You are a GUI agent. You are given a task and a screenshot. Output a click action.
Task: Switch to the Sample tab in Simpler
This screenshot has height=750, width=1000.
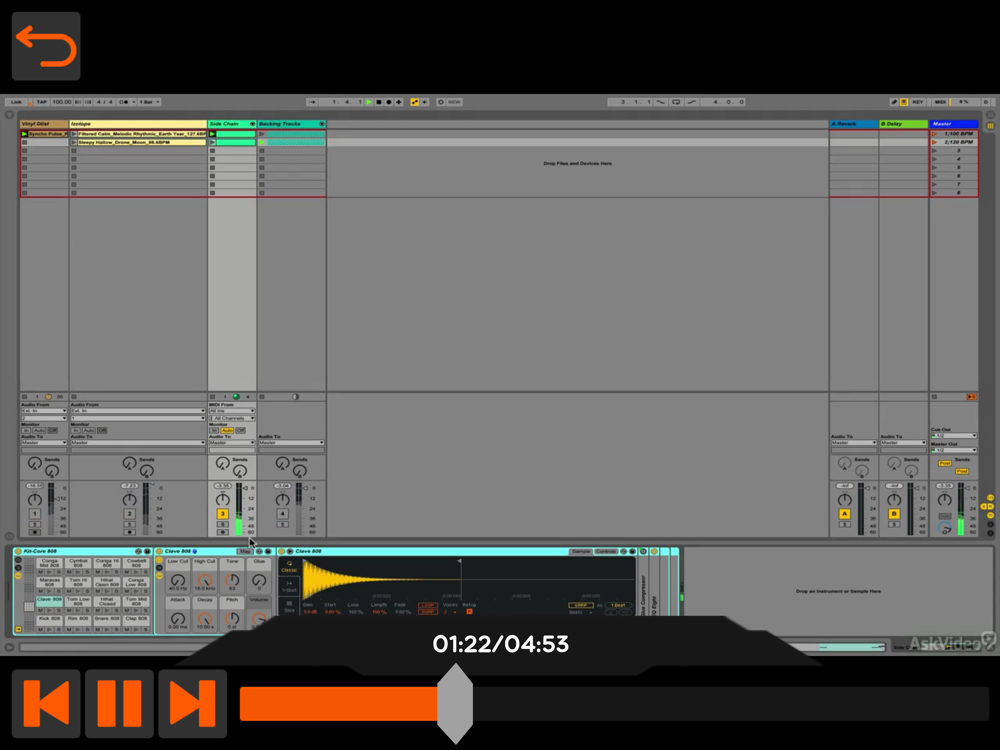pos(580,551)
